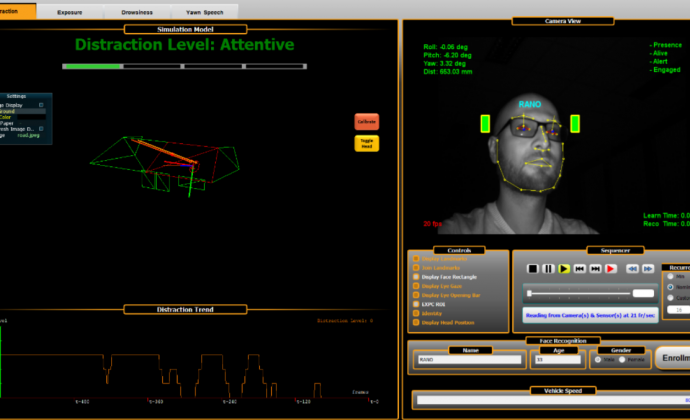Click the red Calibrate button
Viewport: 690px width, 420px height.
coord(367,122)
